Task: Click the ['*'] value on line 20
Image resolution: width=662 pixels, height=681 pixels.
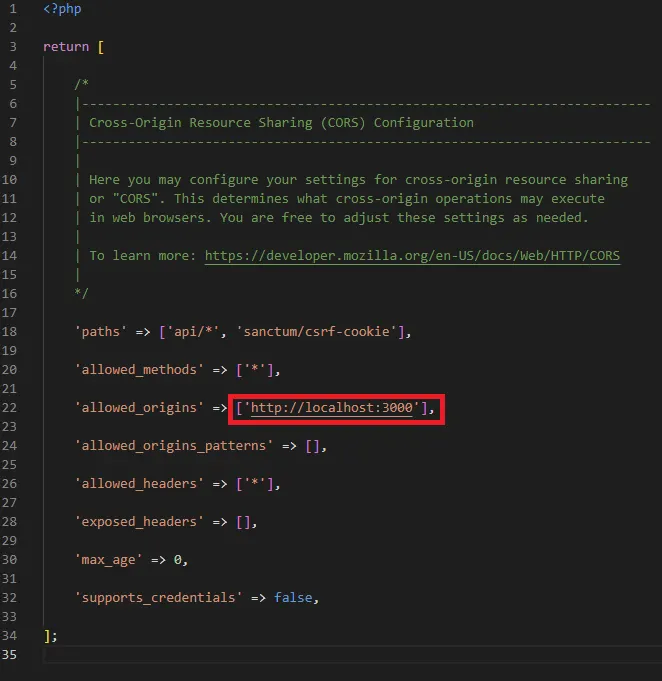Action: 255,370
